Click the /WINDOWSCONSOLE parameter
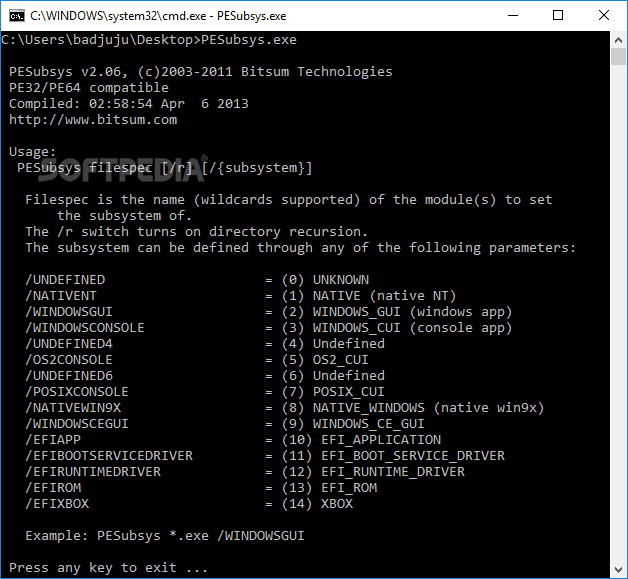 point(85,328)
